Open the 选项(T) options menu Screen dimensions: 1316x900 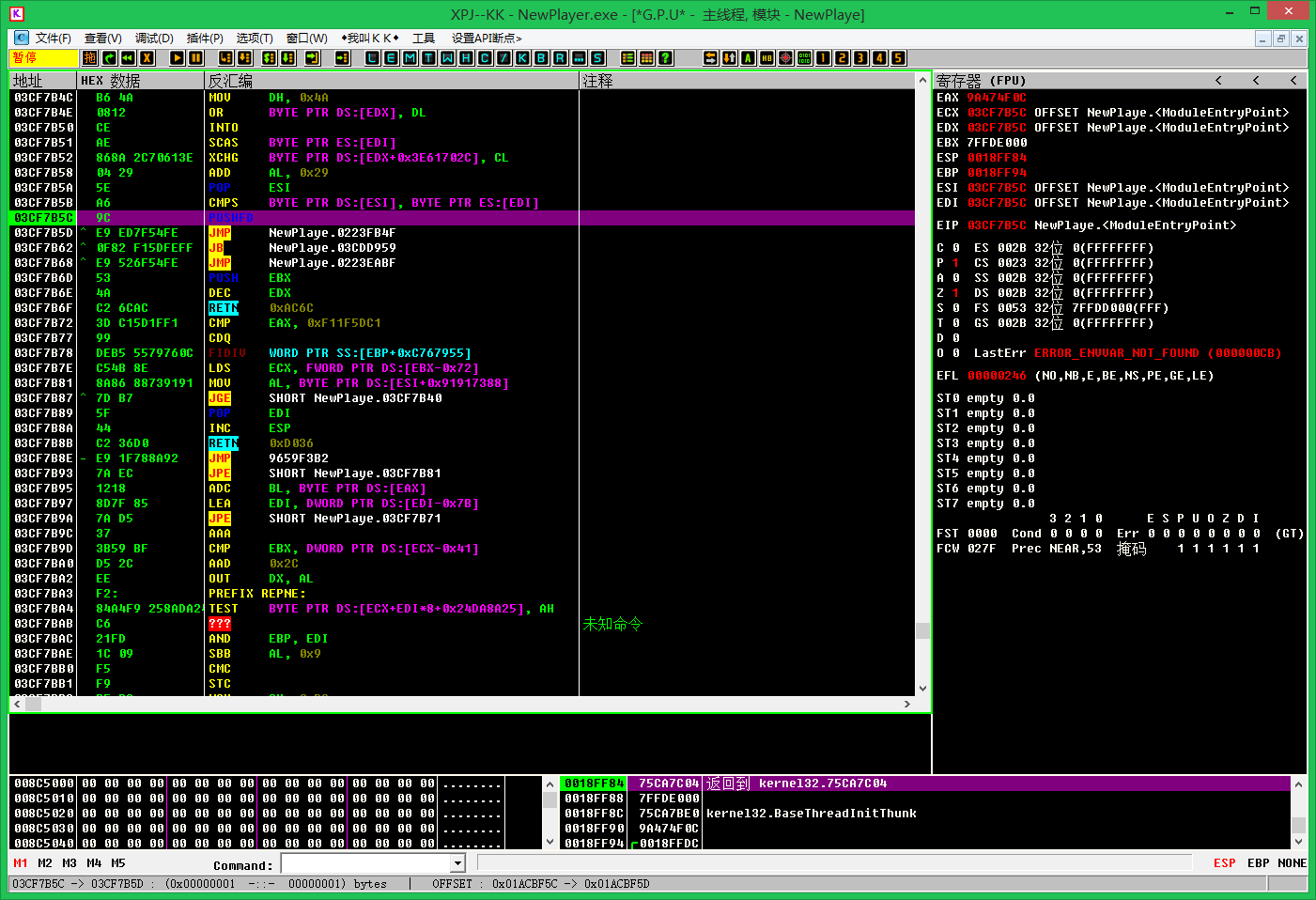pos(254,39)
